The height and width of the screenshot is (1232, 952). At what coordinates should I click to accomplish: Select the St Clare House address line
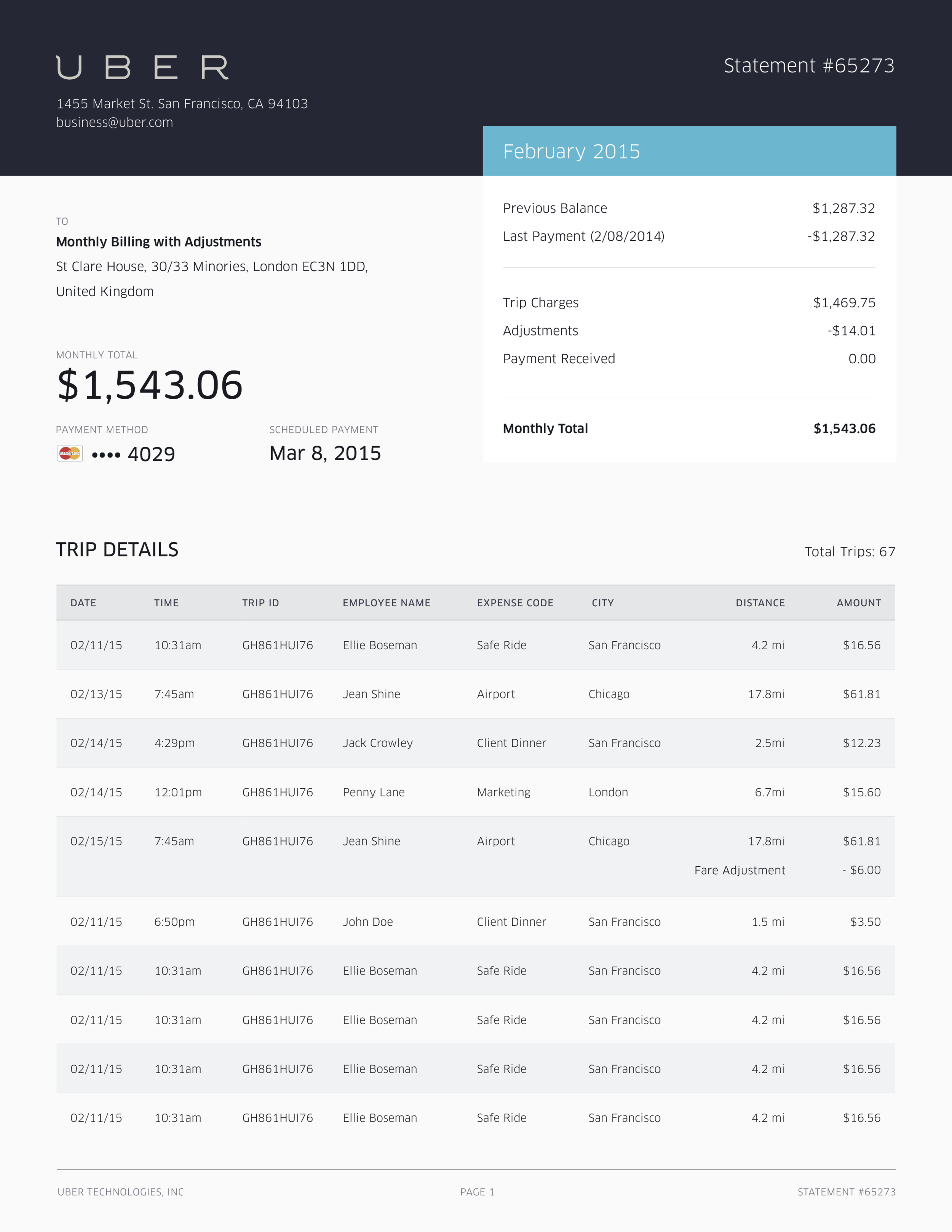click(212, 267)
